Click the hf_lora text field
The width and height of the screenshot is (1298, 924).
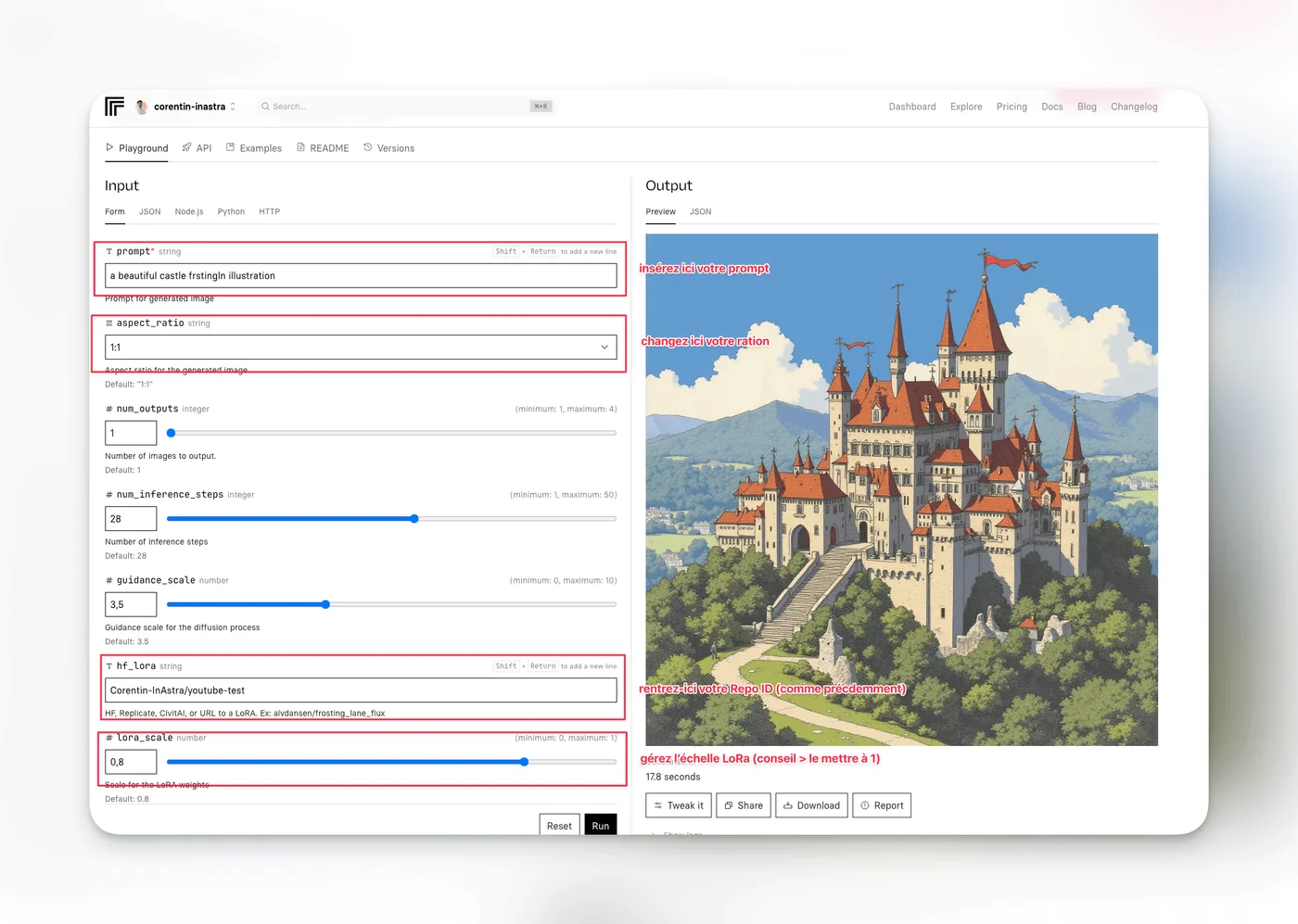point(361,690)
